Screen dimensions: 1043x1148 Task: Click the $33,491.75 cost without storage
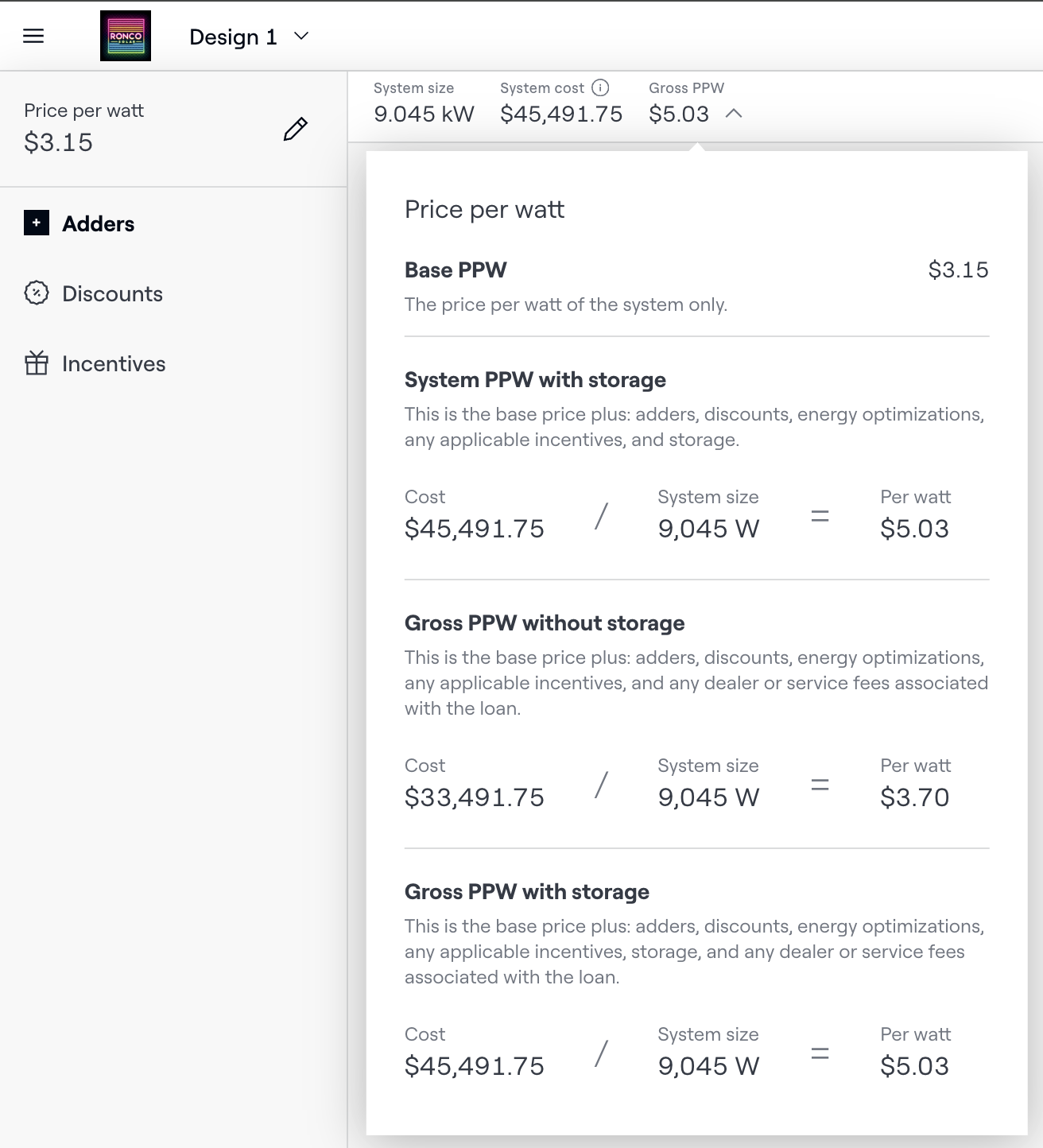coord(475,797)
